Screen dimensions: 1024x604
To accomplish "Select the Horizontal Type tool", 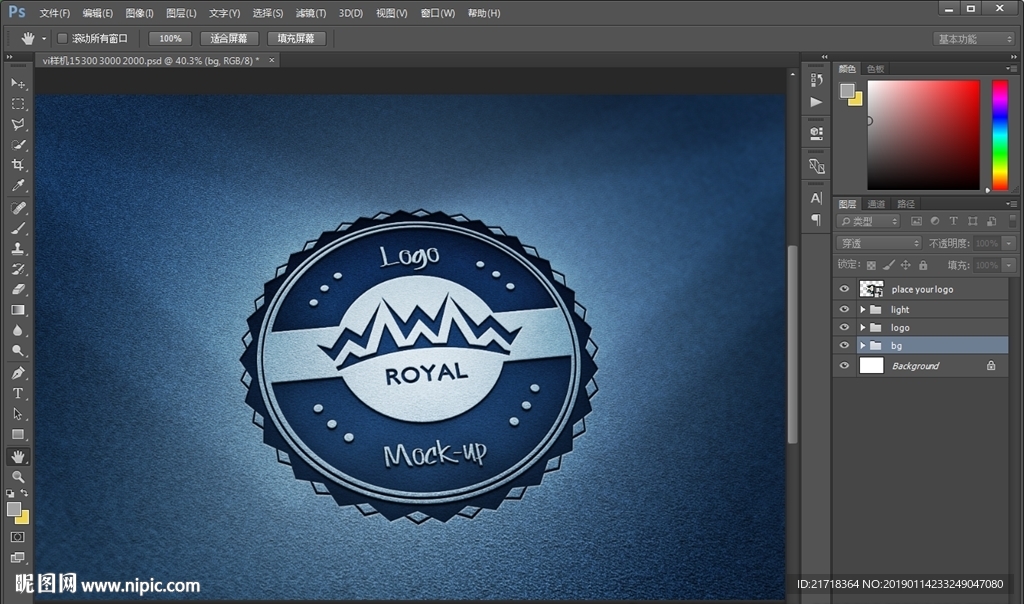I will (x=18, y=393).
